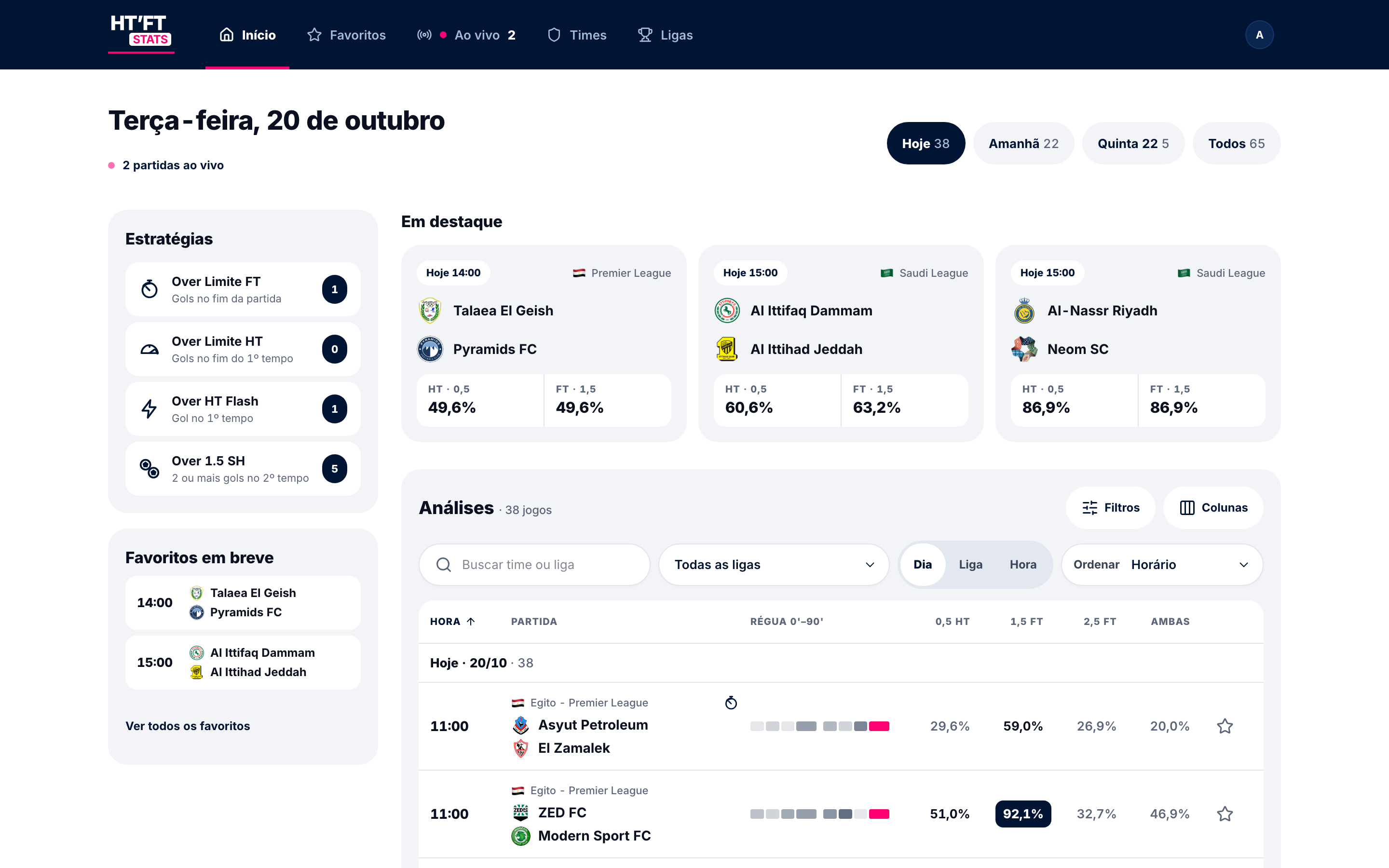
Task: Click the Régua bar for ZED FC match
Action: tap(819, 814)
